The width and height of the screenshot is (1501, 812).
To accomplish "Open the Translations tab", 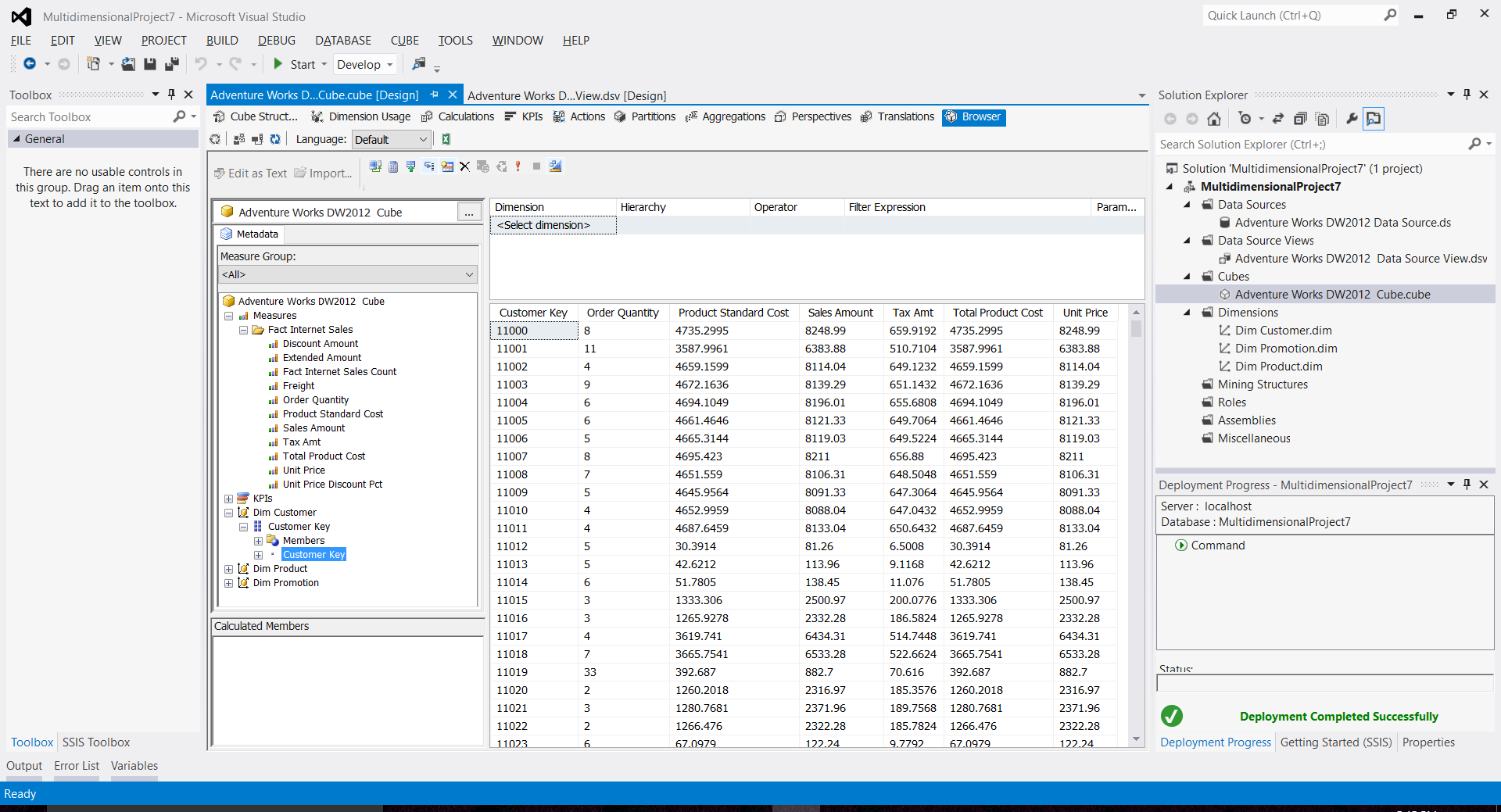I will 897,116.
